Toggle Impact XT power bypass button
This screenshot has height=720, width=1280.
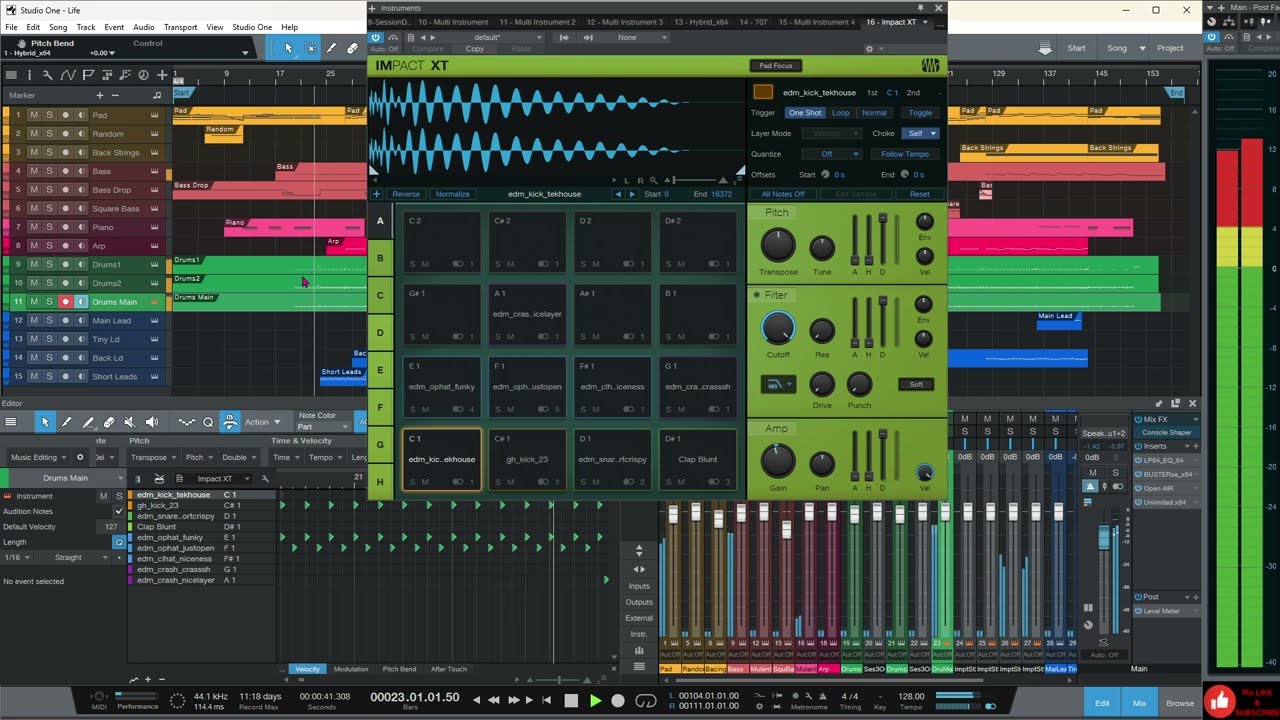(x=376, y=37)
